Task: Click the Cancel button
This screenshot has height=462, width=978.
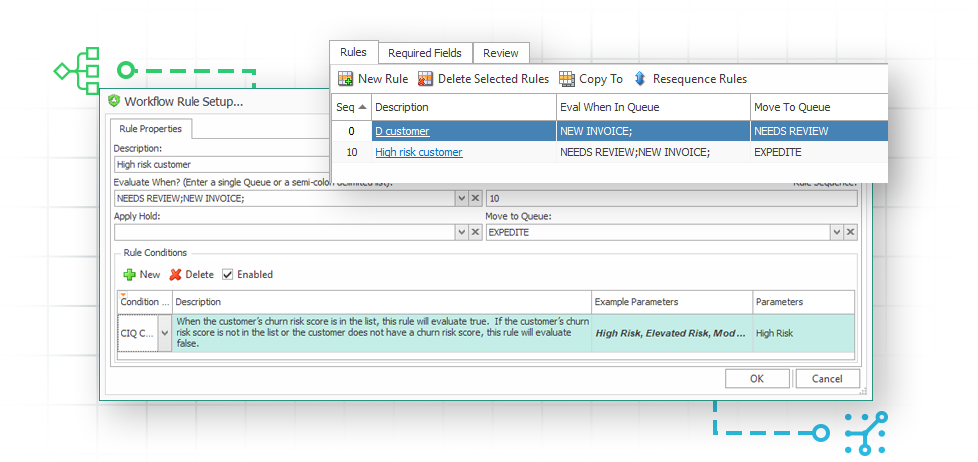Action: (827, 378)
